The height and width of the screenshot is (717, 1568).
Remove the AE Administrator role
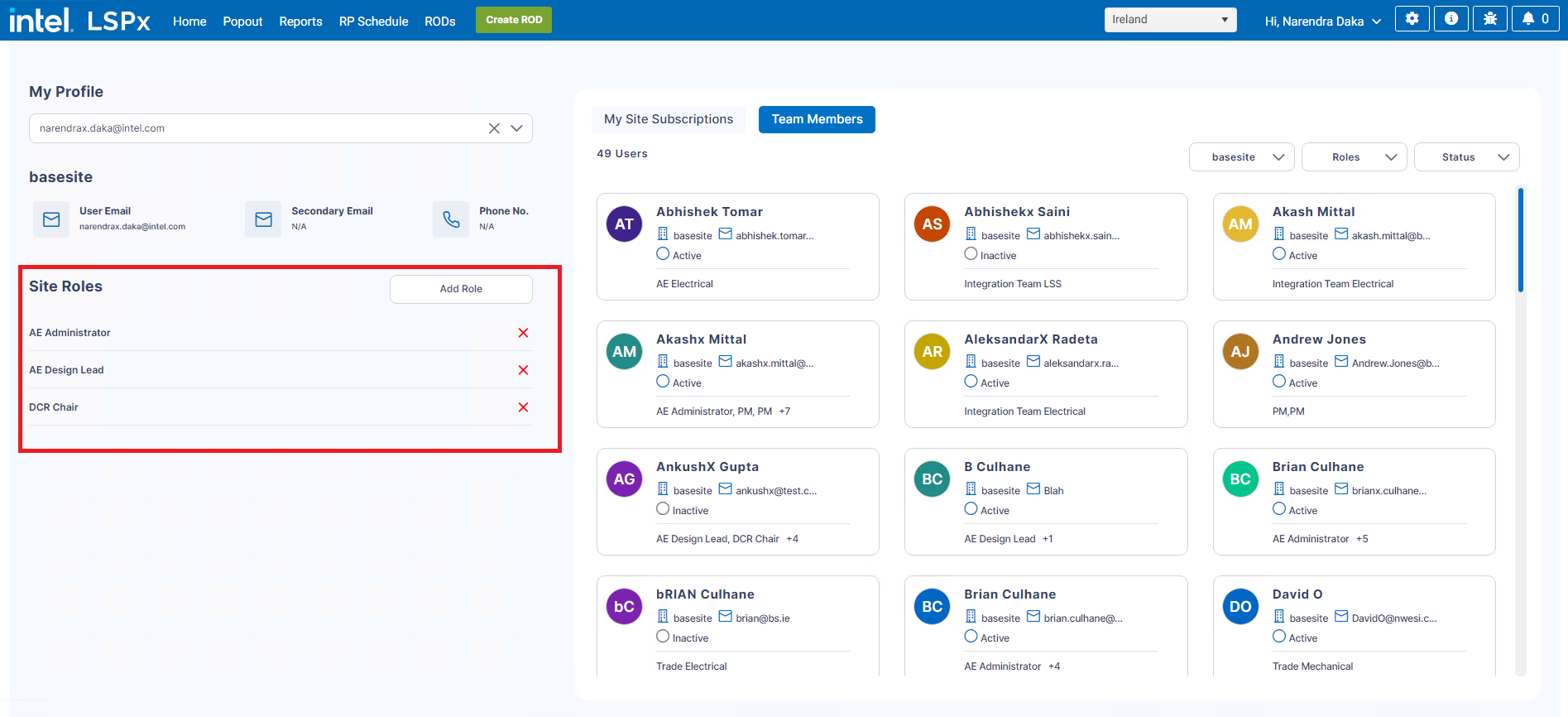click(x=523, y=333)
